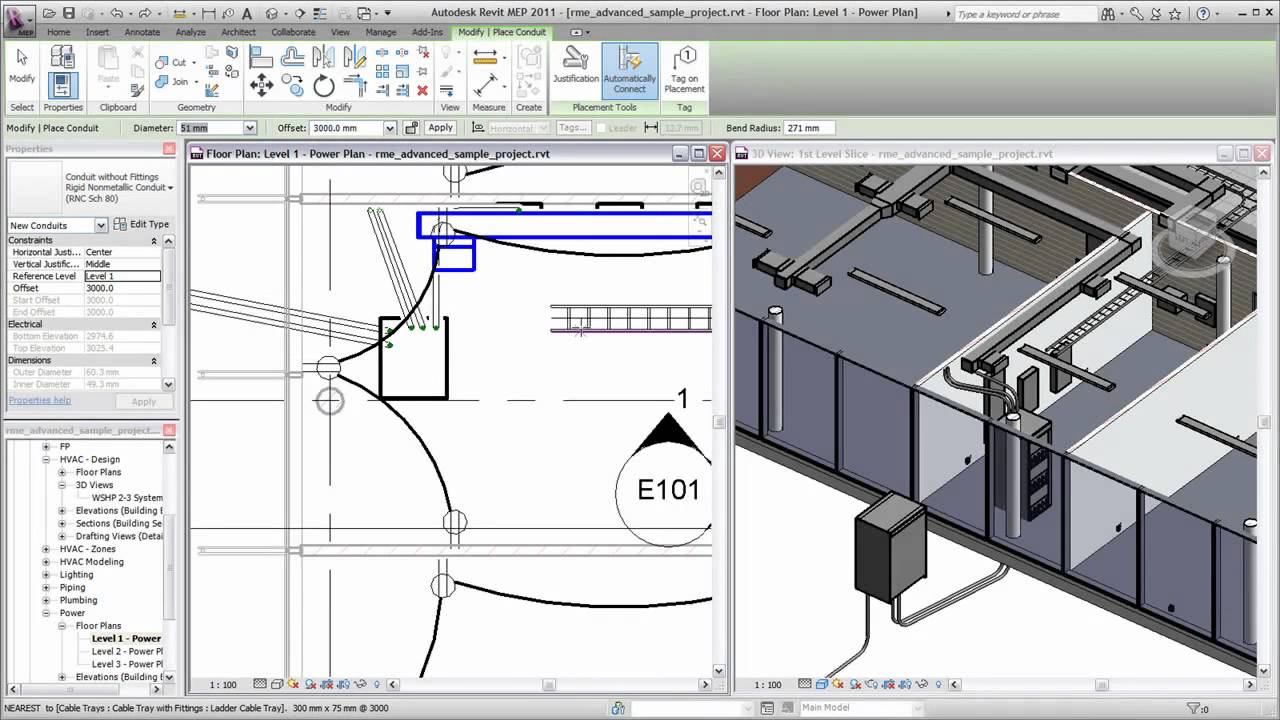Image resolution: width=1280 pixels, height=720 pixels.
Task: Toggle Automatically Connect
Action: click(630, 70)
